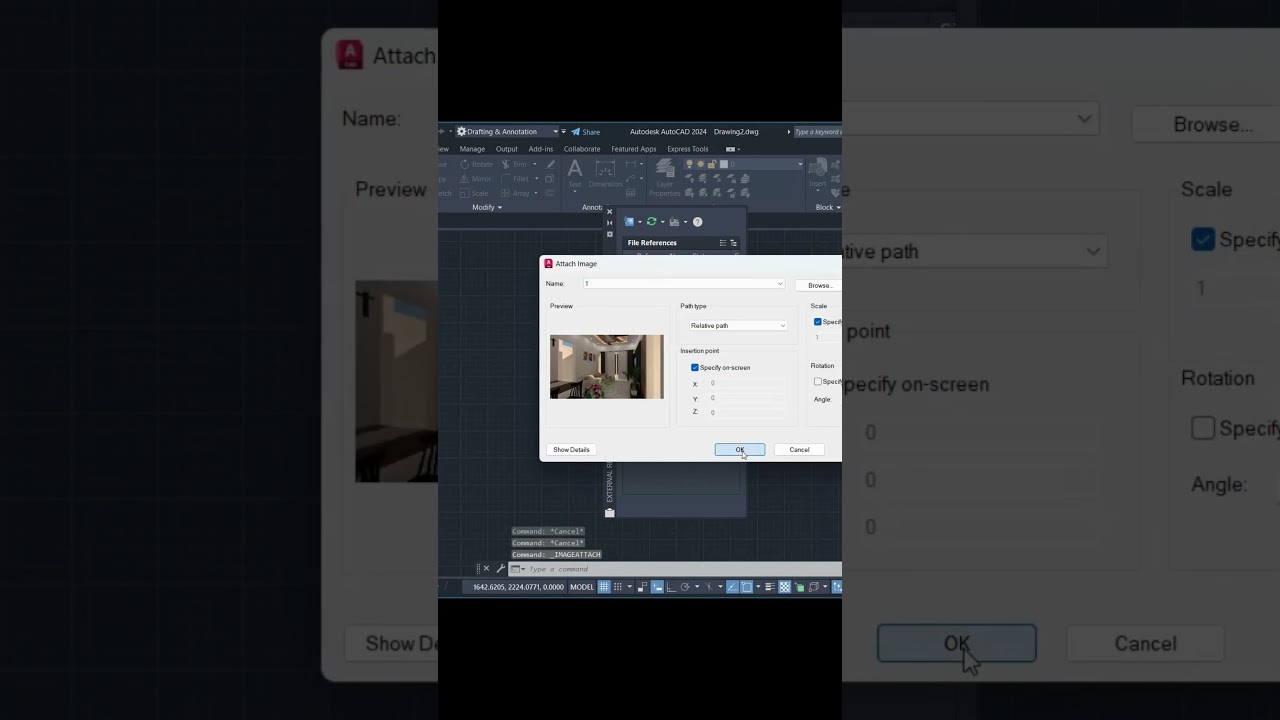Click command line customize wrench icon
This screenshot has width=1280, height=720.
(x=501, y=569)
